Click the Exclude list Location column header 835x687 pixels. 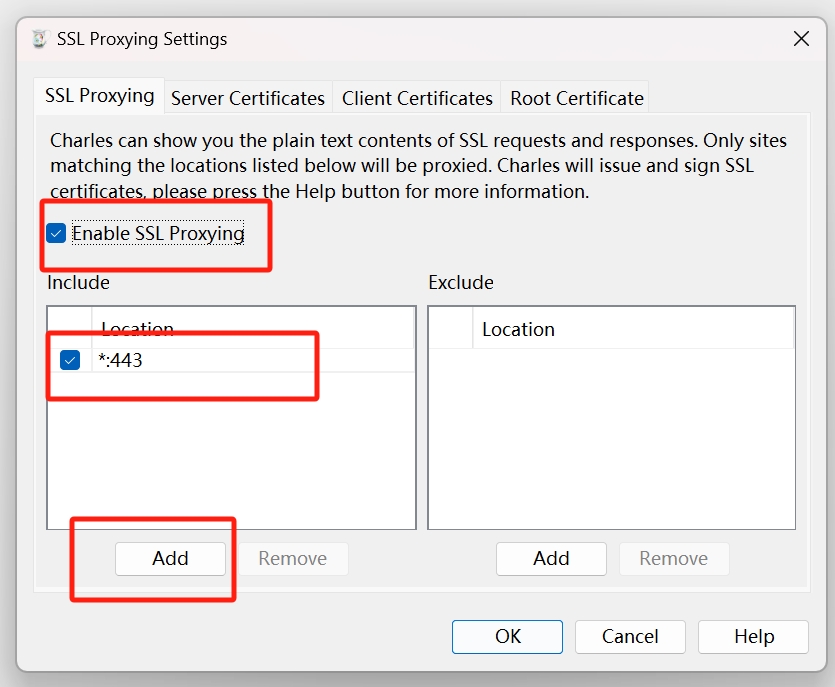point(633,329)
